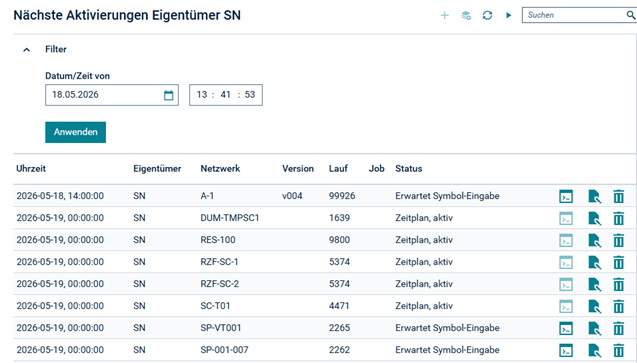
Task: Click trash icon for SC-T01 row
Action: [x=618, y=306]
